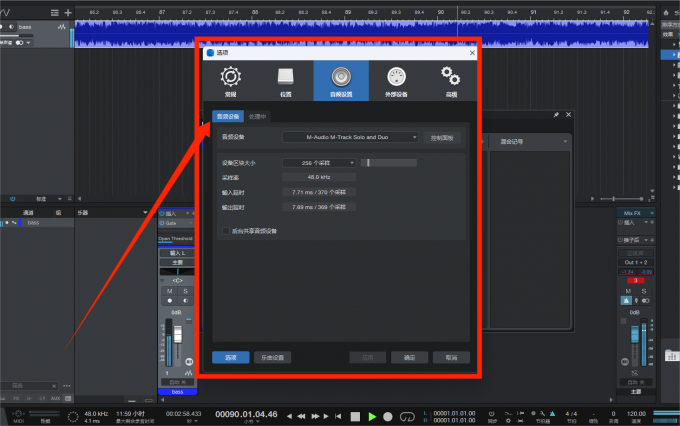Viewport: 680px width, 426px height.
Task: Click the 乐曲设置 (Song Setup) button
Action: coord(272,356)
